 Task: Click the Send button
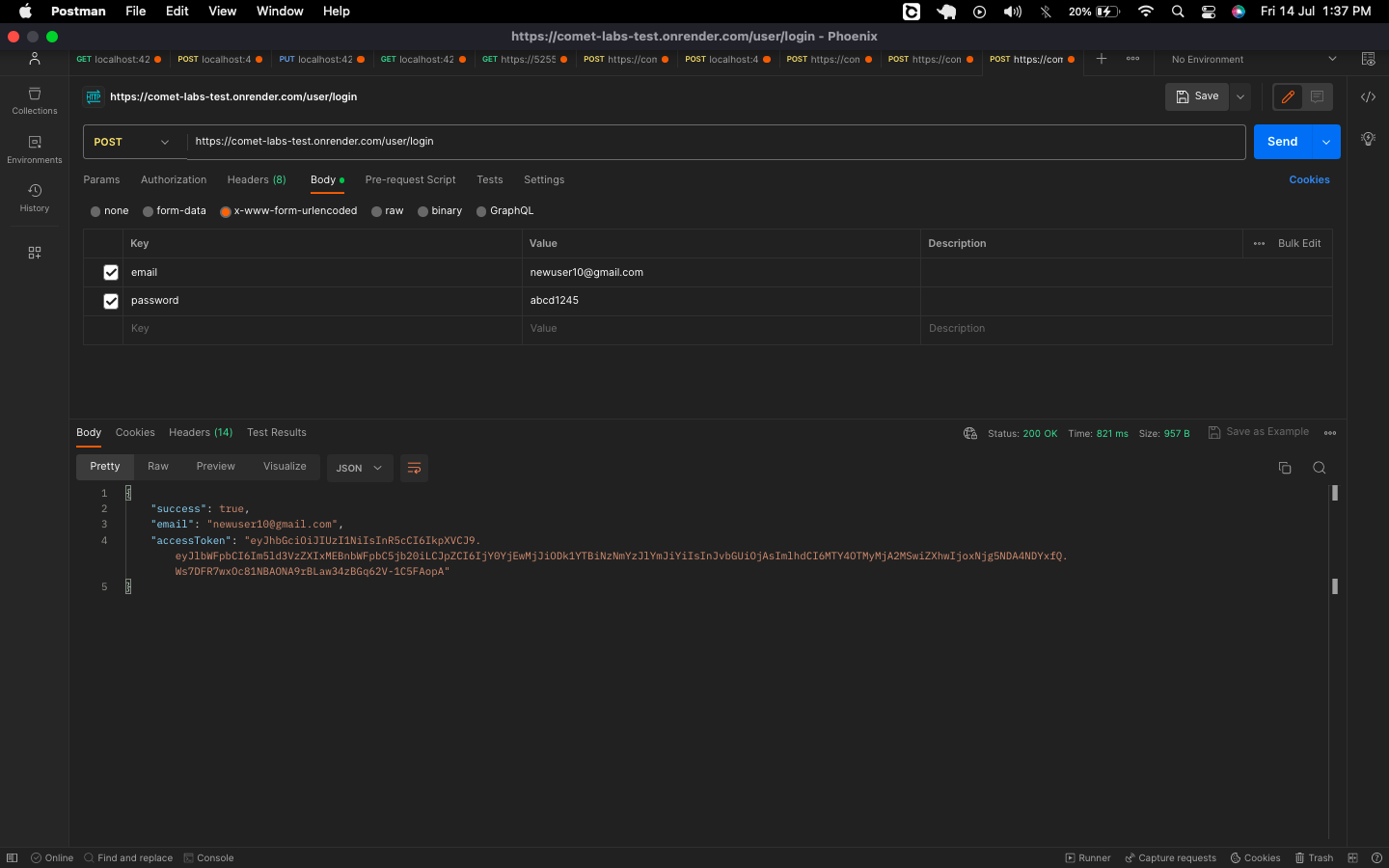click(1283, 142)
